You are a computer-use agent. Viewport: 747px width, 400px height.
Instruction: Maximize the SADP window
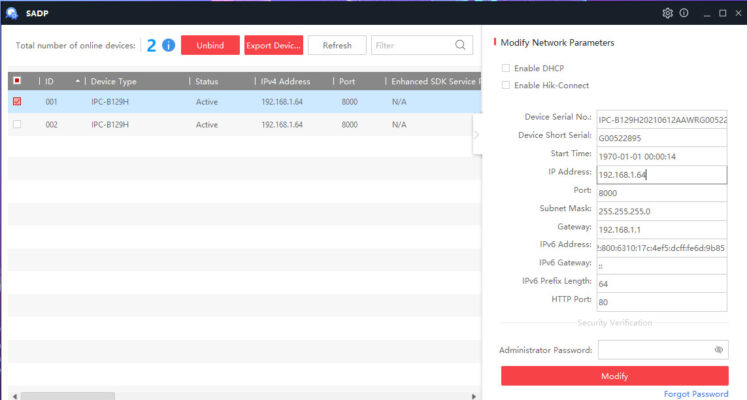coord(723,13)
